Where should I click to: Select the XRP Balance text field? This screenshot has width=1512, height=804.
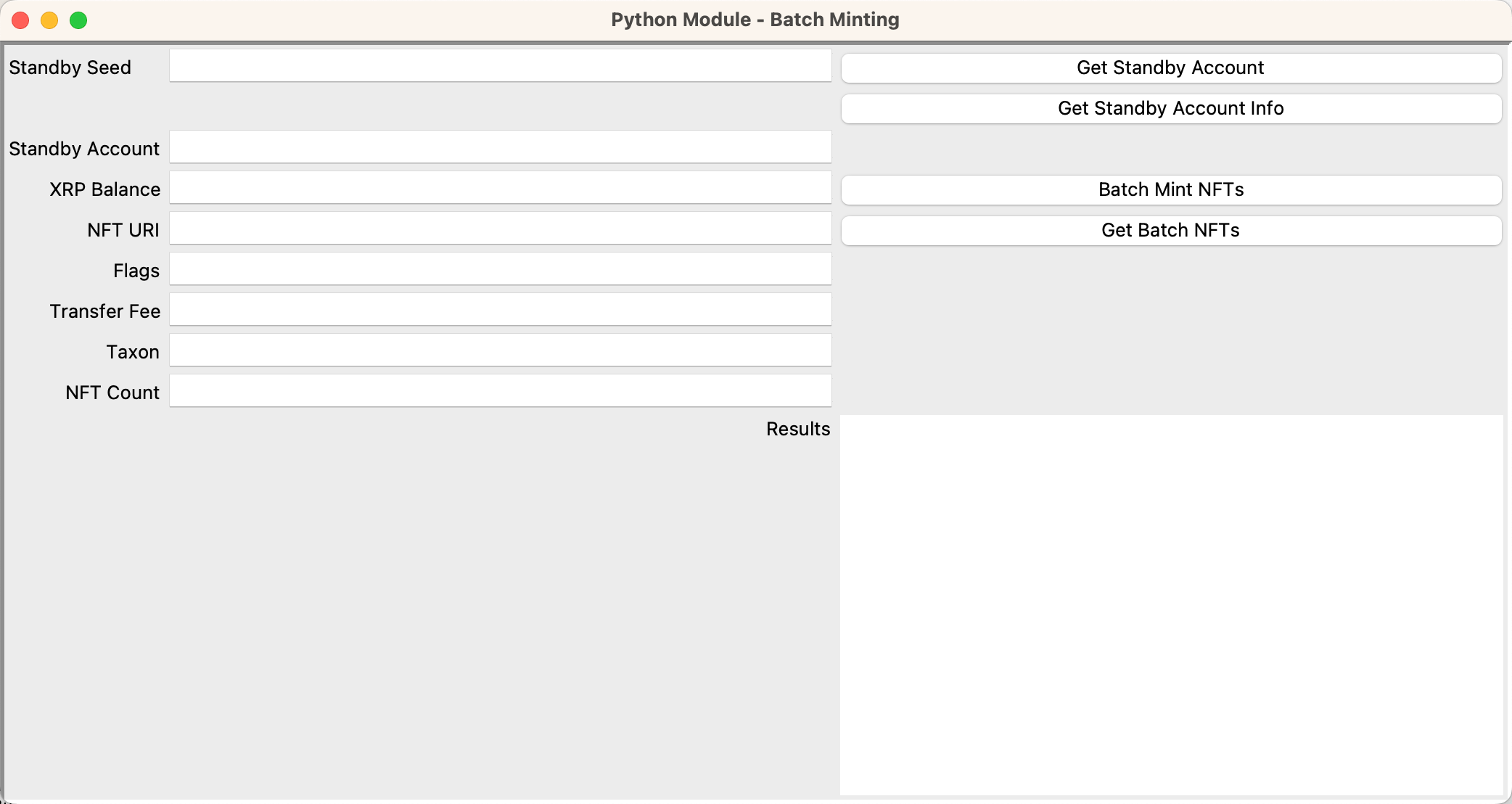(500, 188)
